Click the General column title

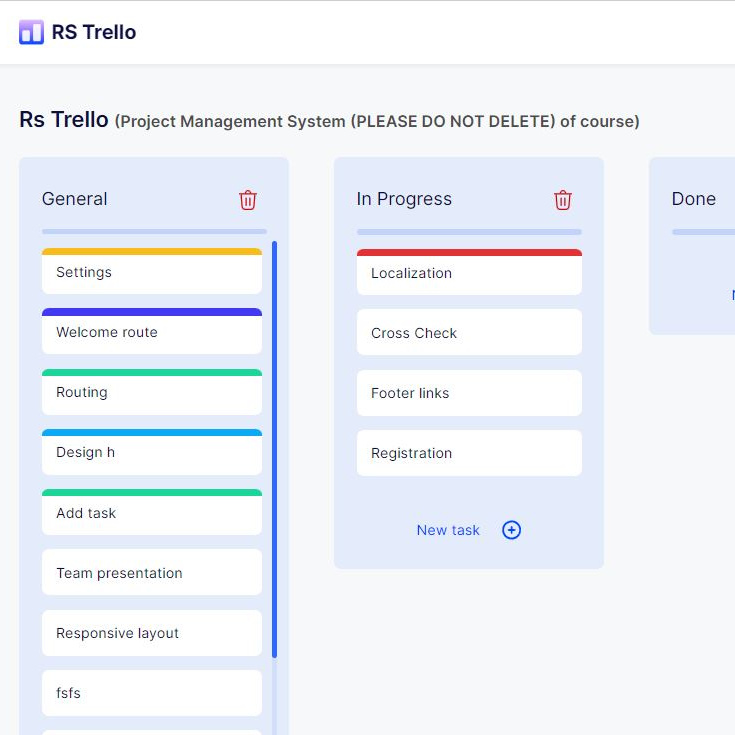click(x=75, y=199)
